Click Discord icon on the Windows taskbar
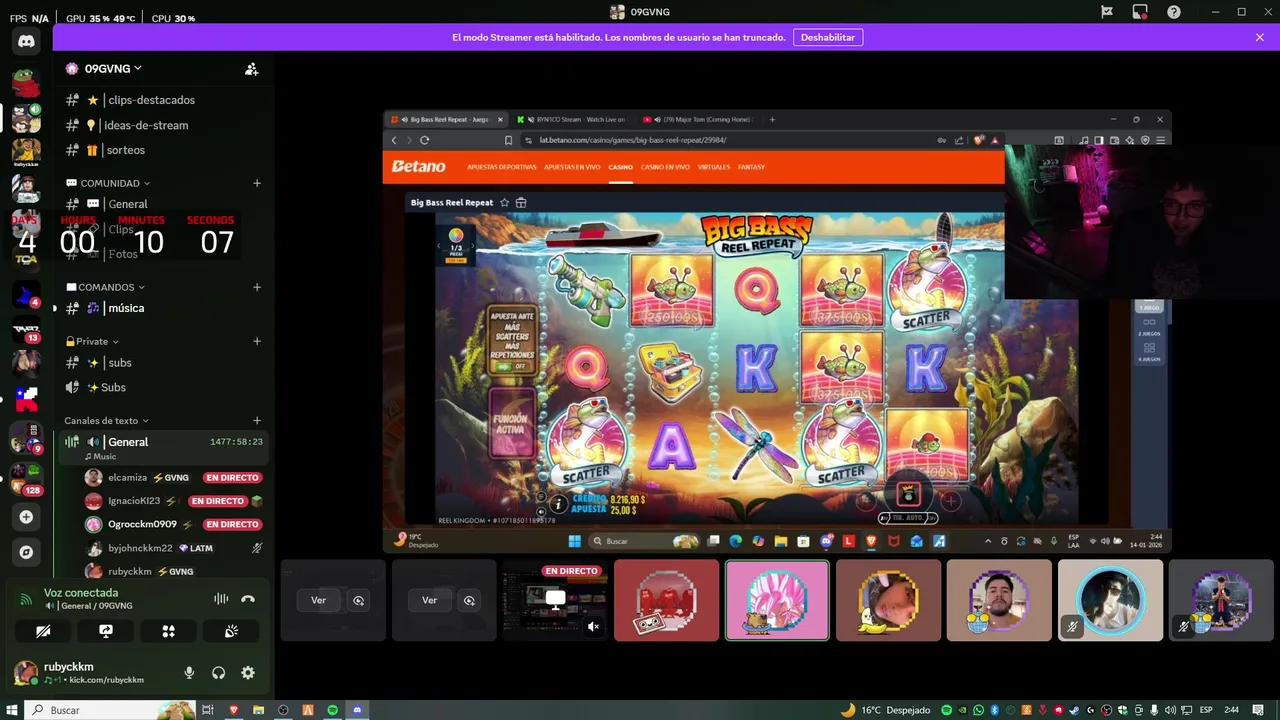This screenshot has width=1280, height=720. [357, 710]
